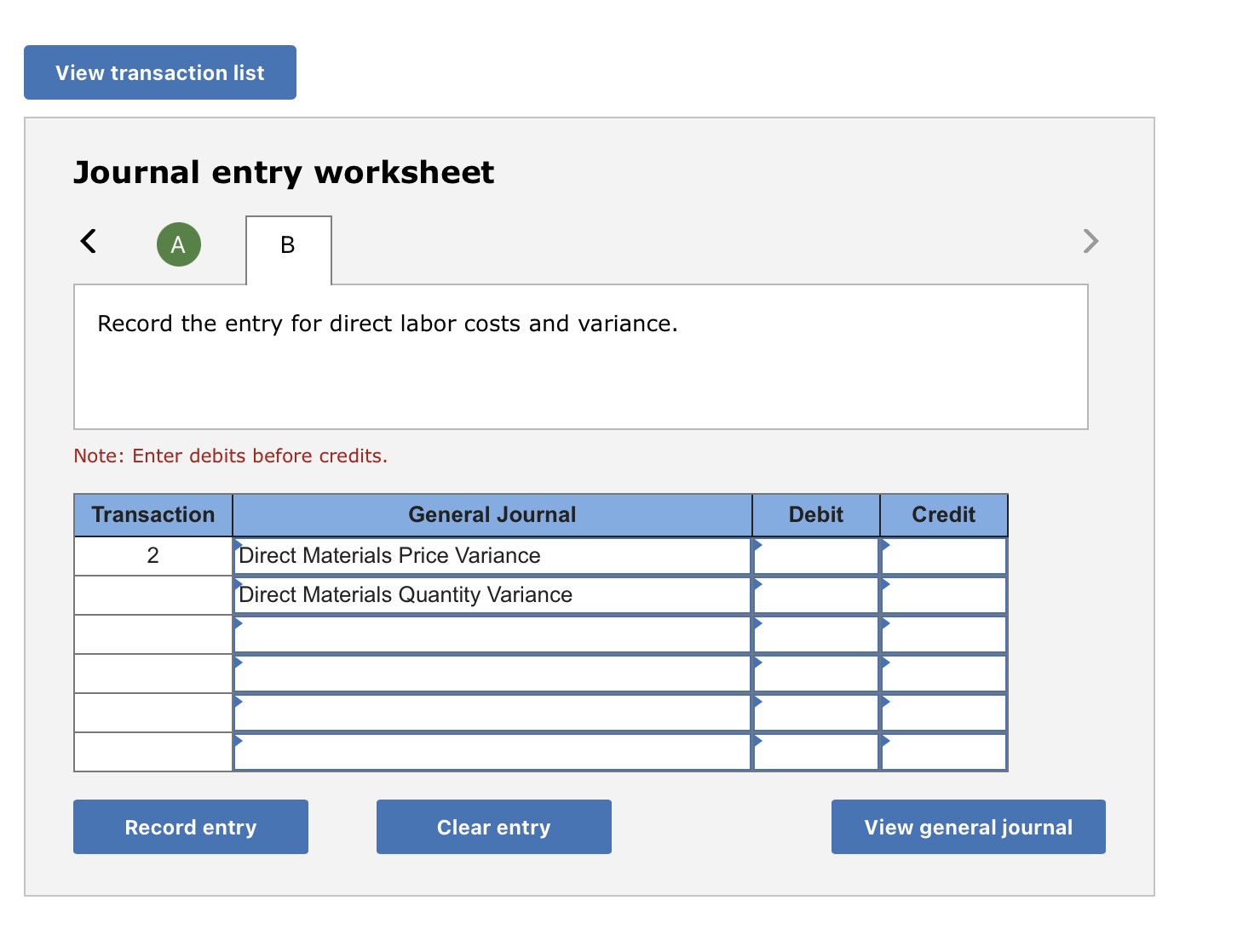Click Debit cell for Direct Materials Quantity Variance
The image size is (1243, 952).
816,595
